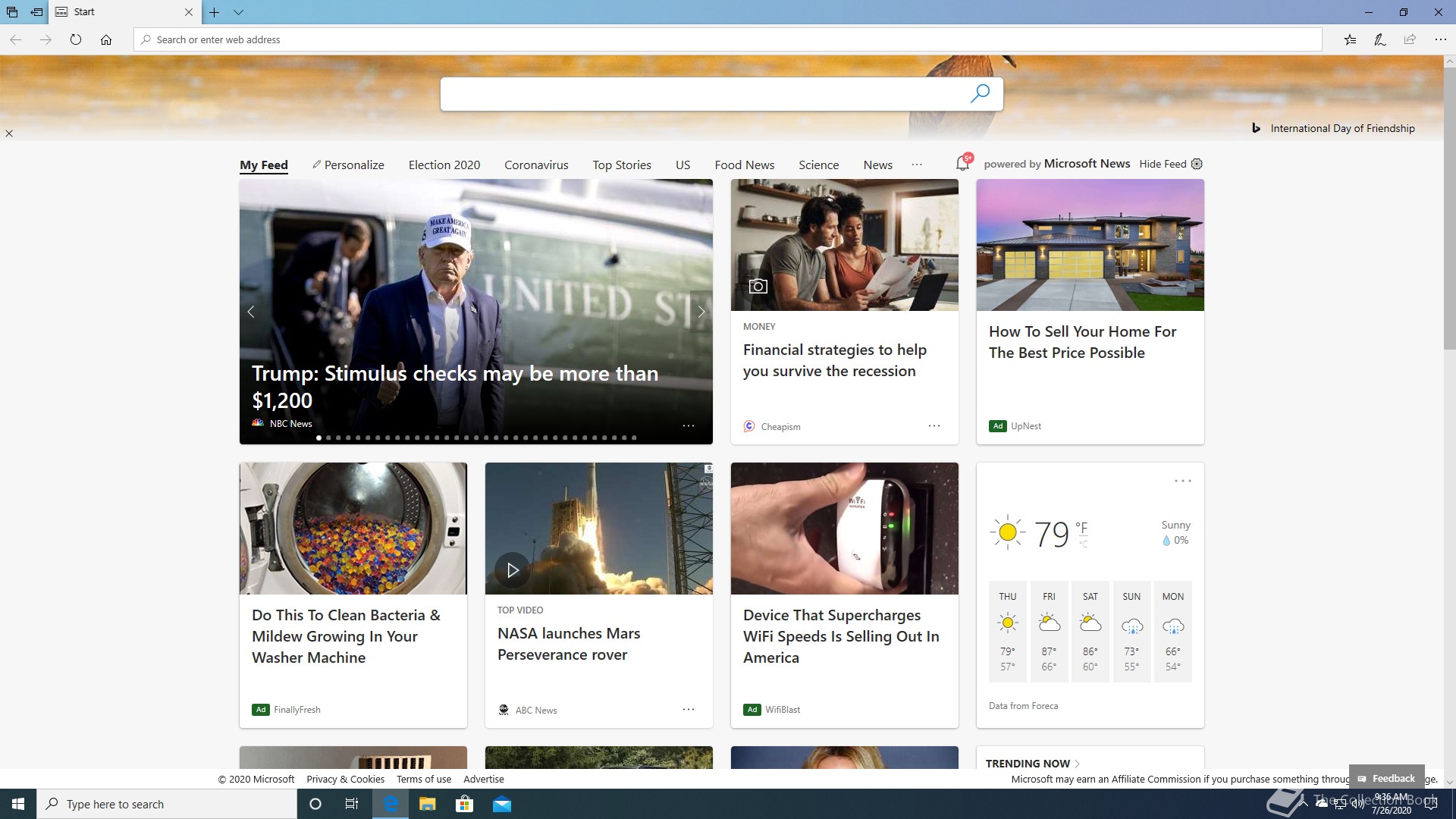Open more options on weather card
This screenshot has height=819, width=1456.
1182,481
